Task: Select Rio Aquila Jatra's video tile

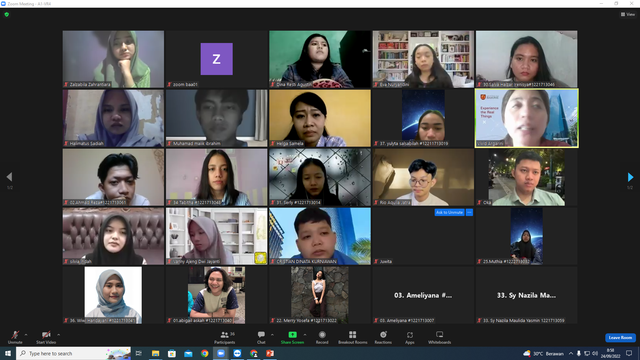Action: tap(423, 177)
